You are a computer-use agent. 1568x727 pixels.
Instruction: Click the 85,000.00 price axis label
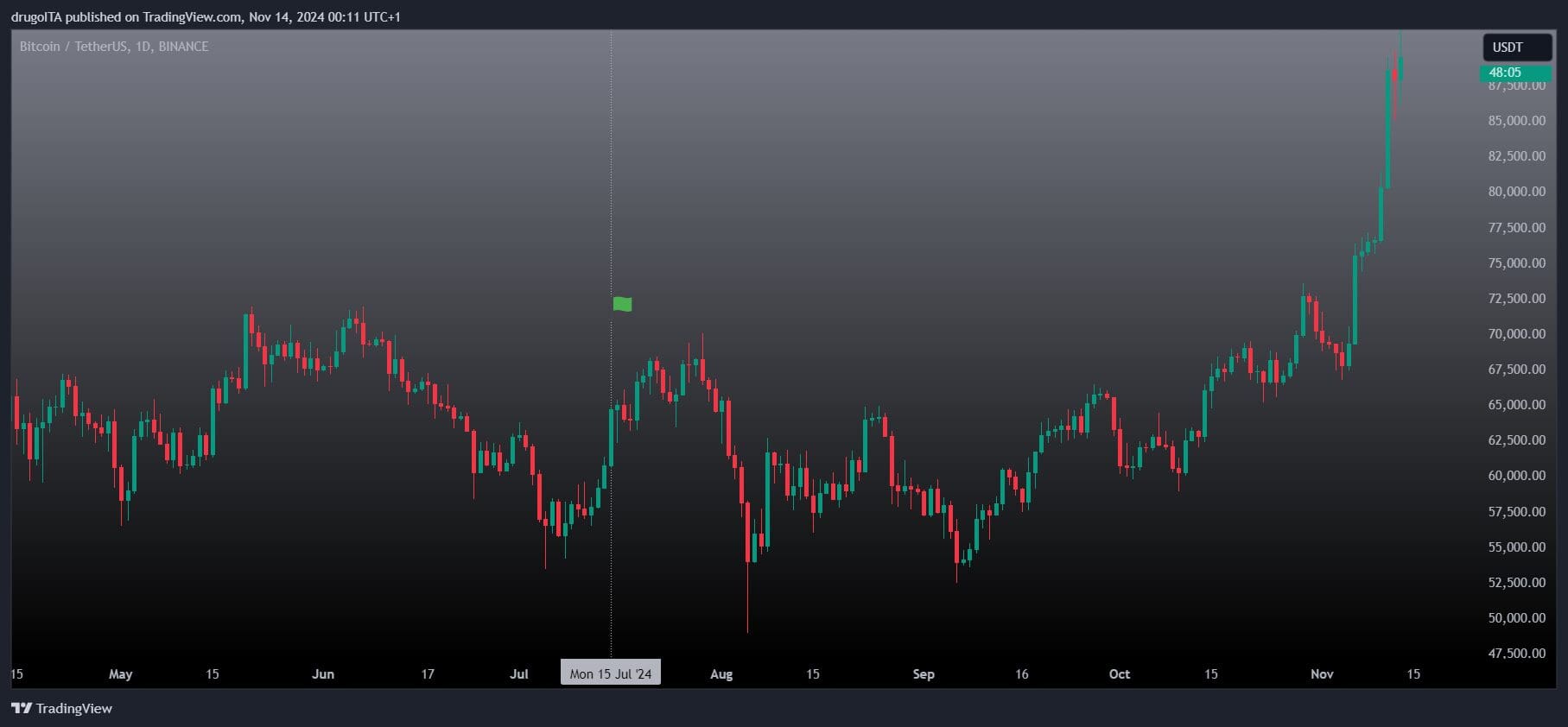click(1516, 121)
